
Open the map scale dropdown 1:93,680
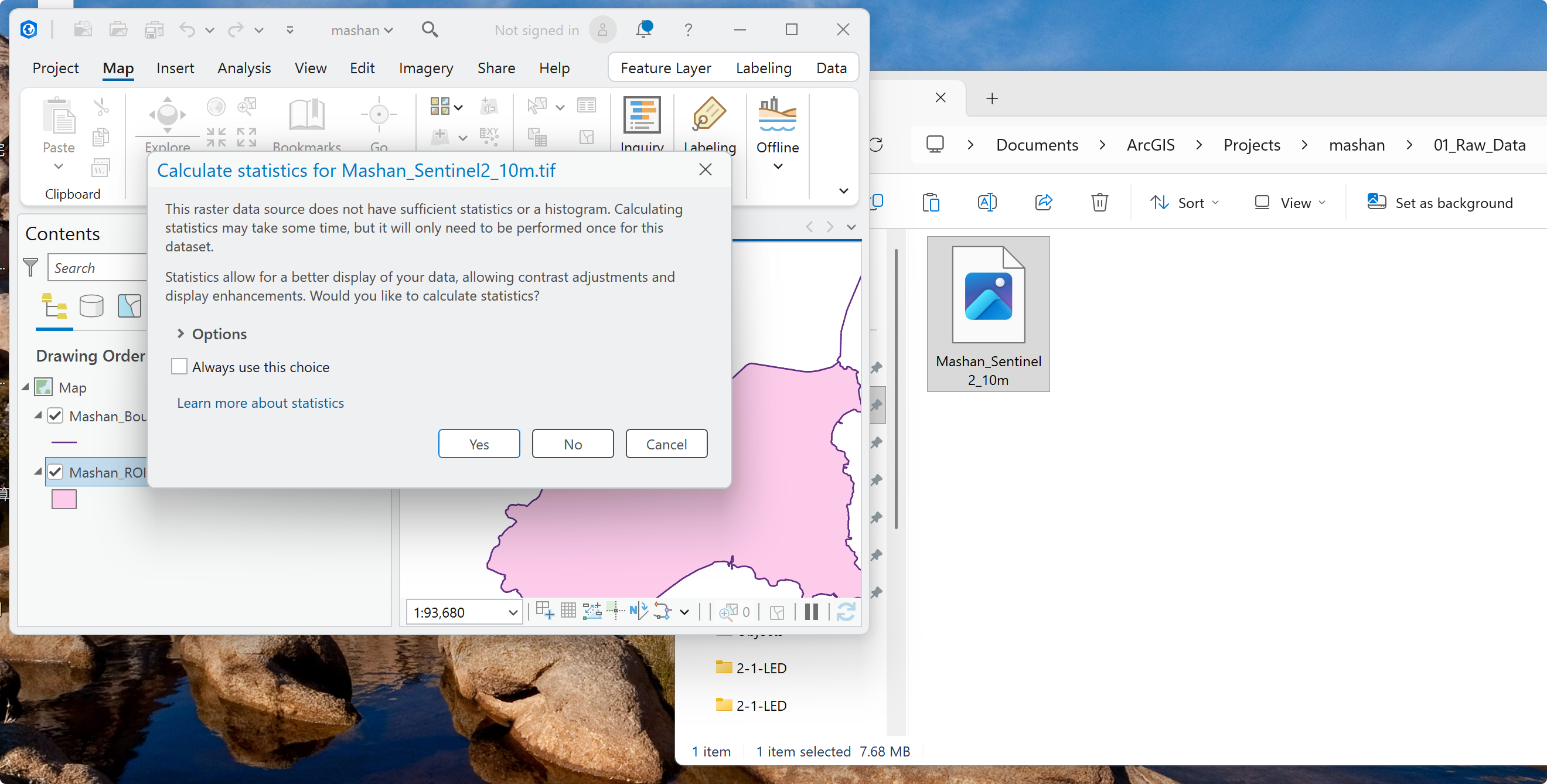coord(513,612)
